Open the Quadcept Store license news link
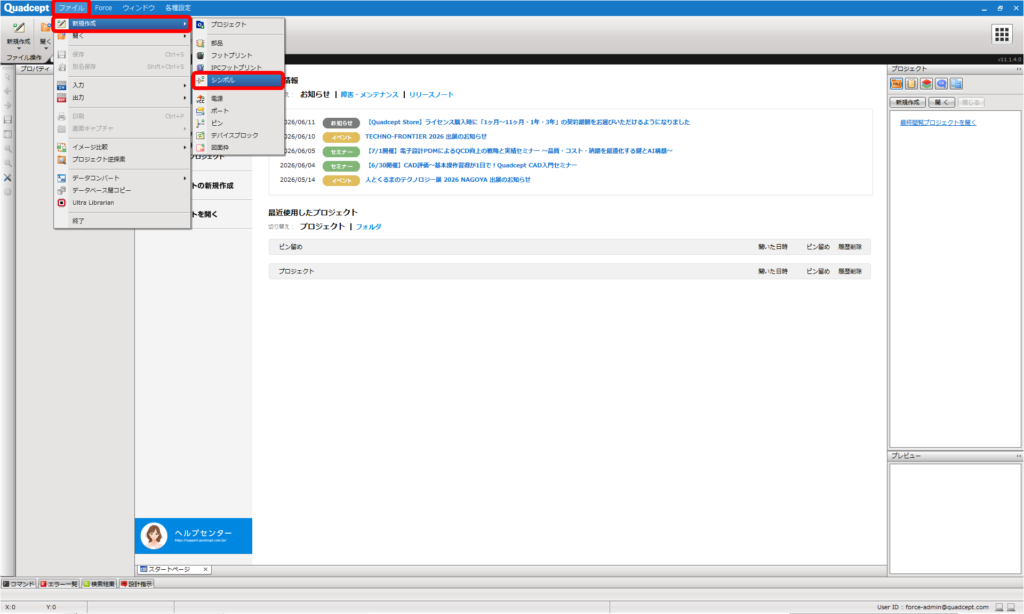This screenshot has width=1024, height=614. [x=528, y=122]
